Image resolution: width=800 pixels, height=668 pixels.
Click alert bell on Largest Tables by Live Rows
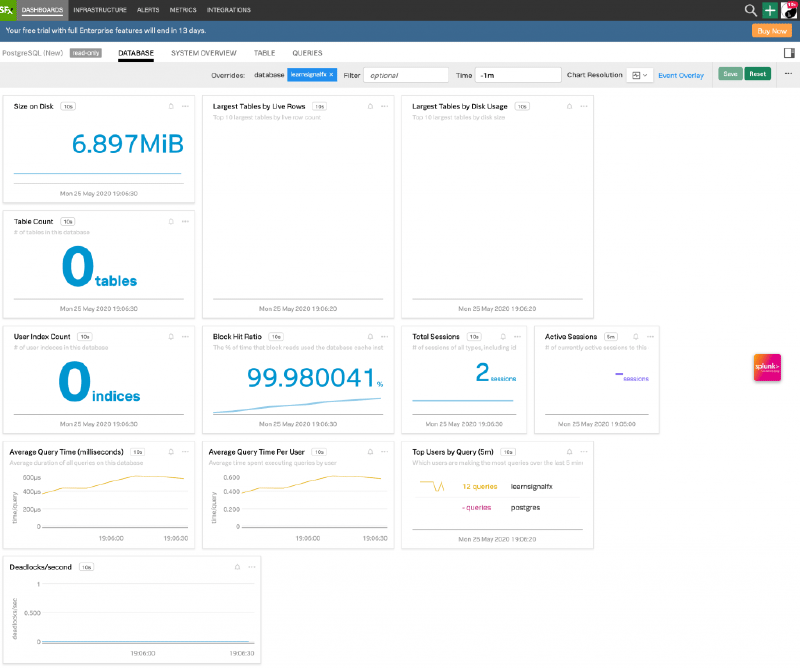point(370,106)
